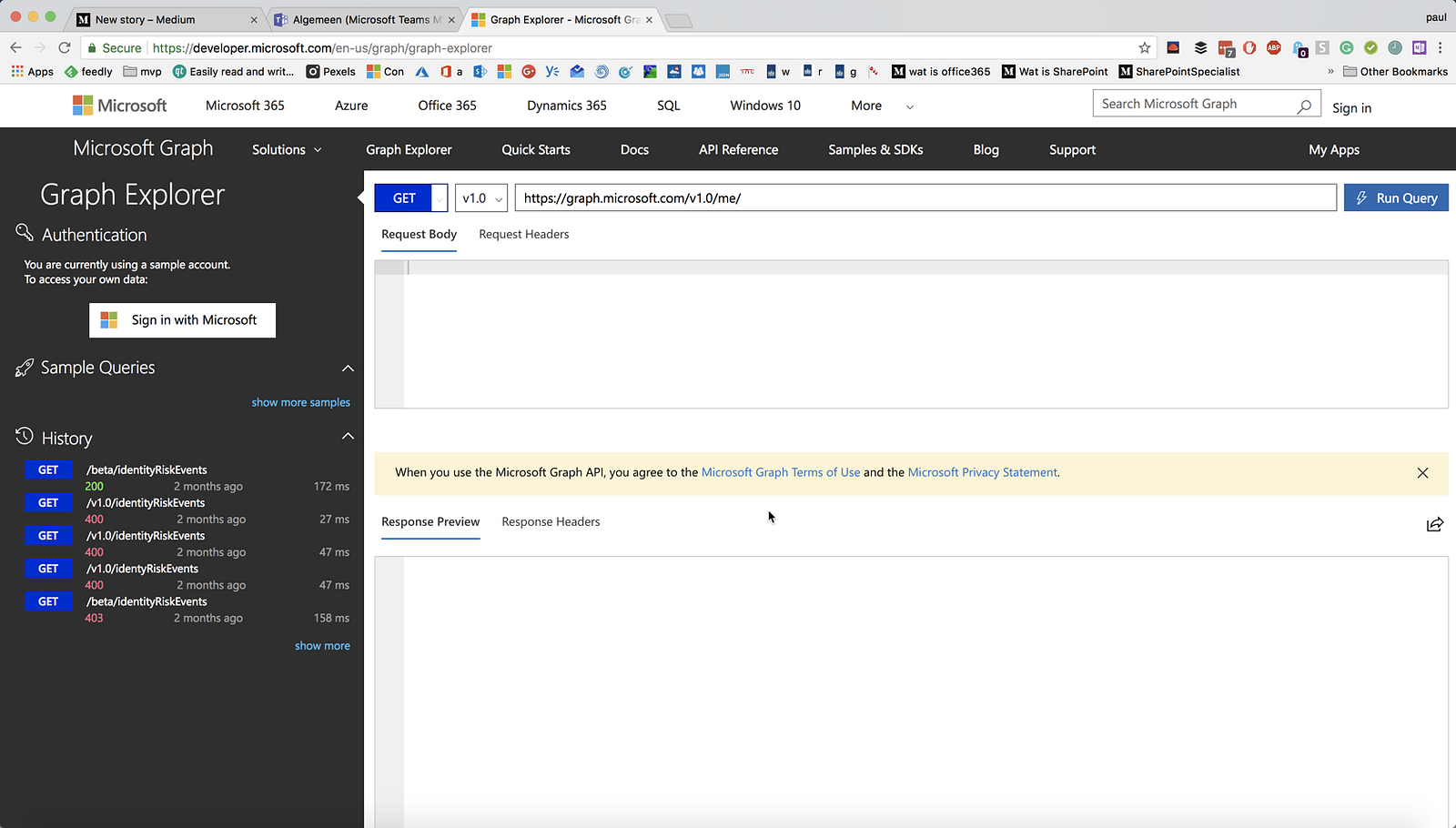The image size is (1456, 828).
Task: Click the share response icon
Action: 1434,524
